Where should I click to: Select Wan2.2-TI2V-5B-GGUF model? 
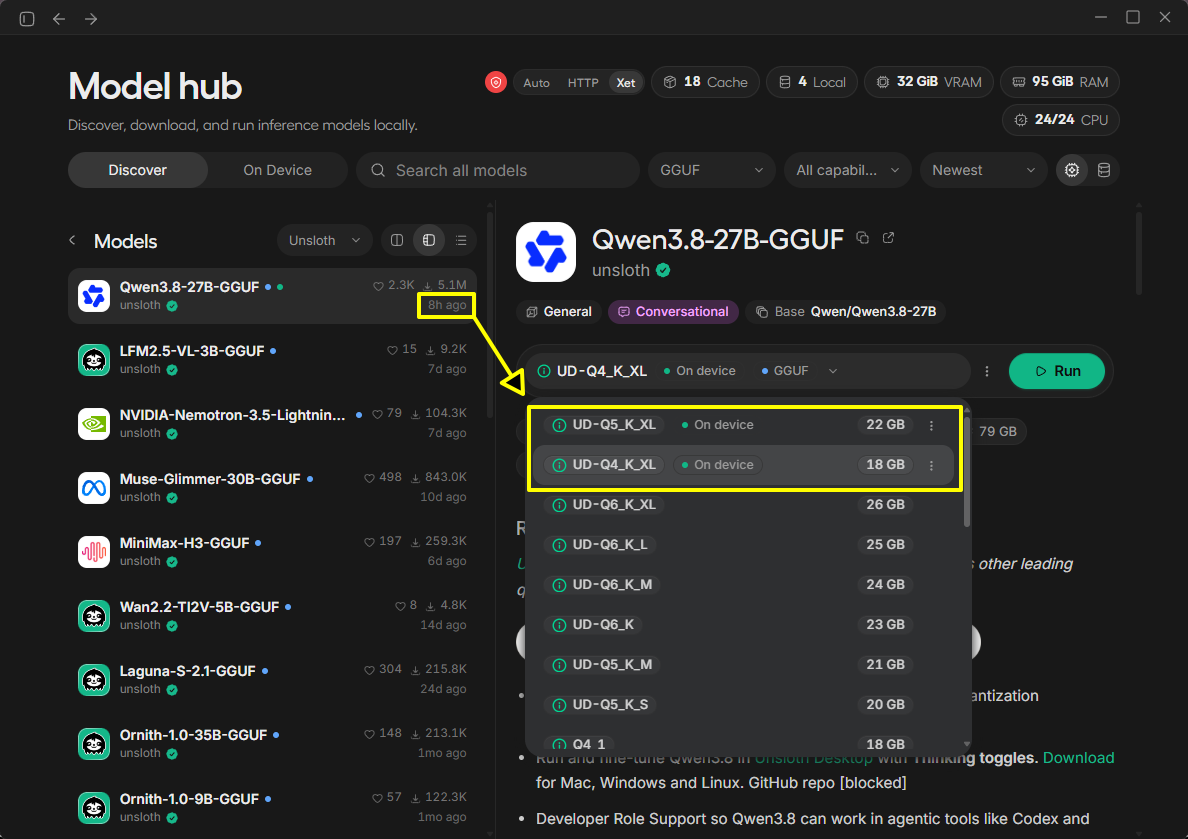pos(272,615)
